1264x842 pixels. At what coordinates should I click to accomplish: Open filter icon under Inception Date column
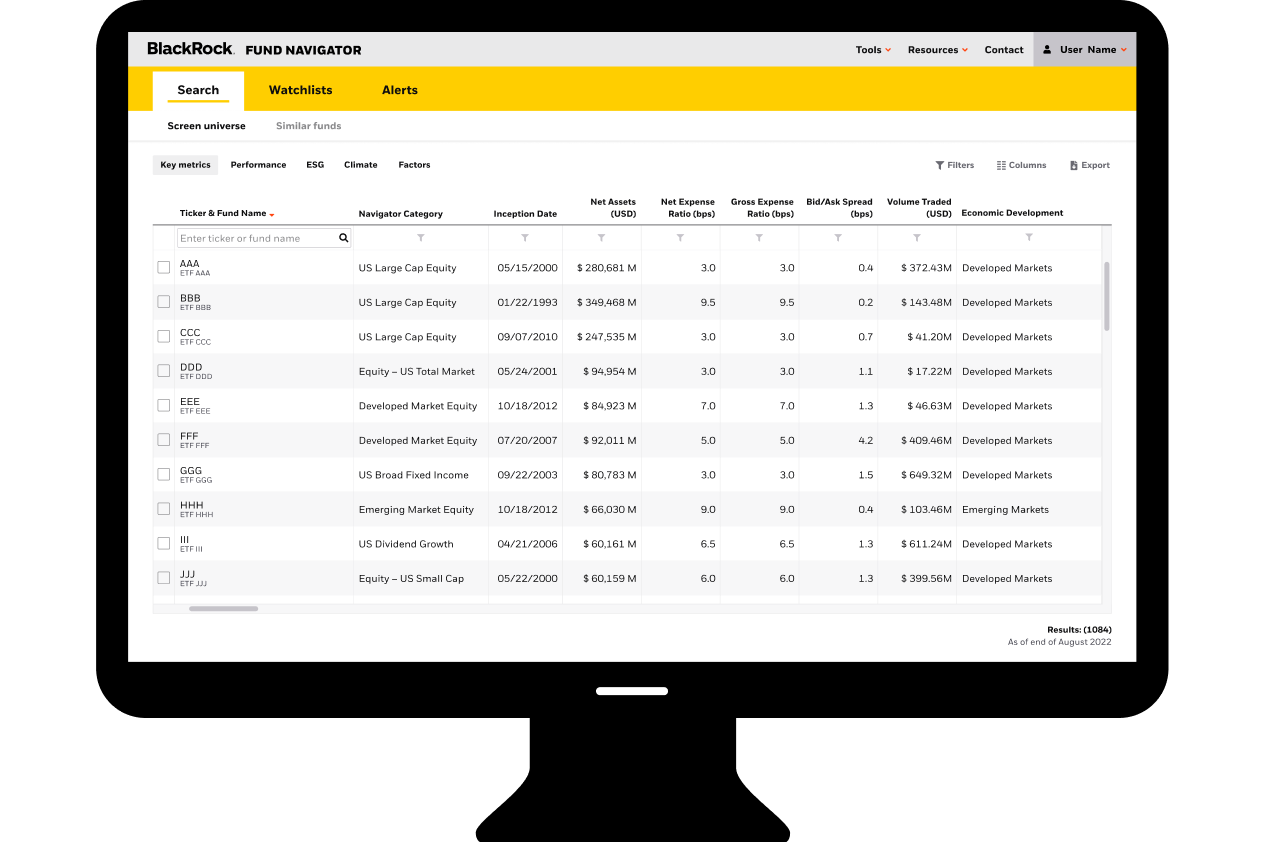pyautogui.click(x=525, y=238)
